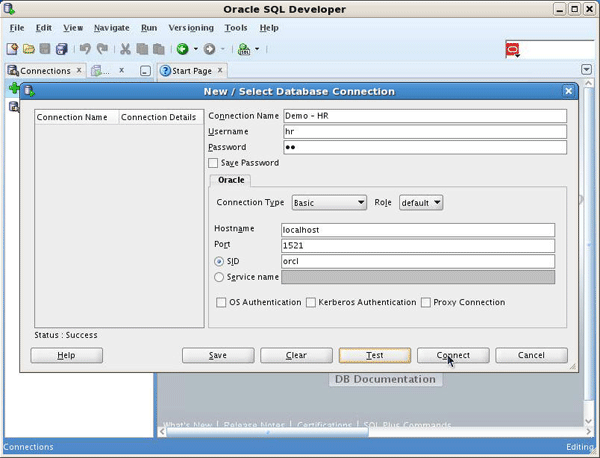Switch to the Start Page tab

[x=191, y=71]
